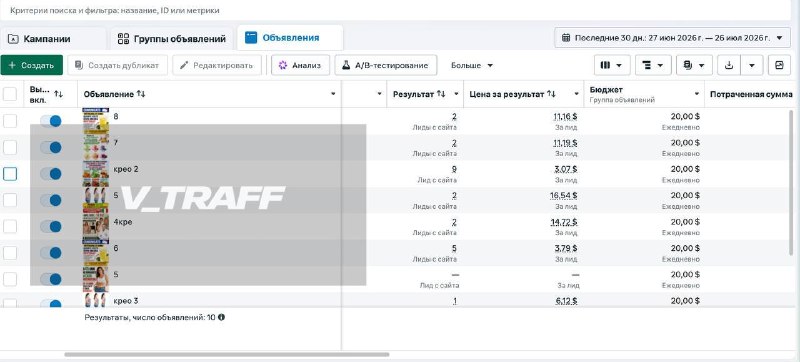Check the select-all header checkbox
800x362 pixels.
click(x=10, y=94)
